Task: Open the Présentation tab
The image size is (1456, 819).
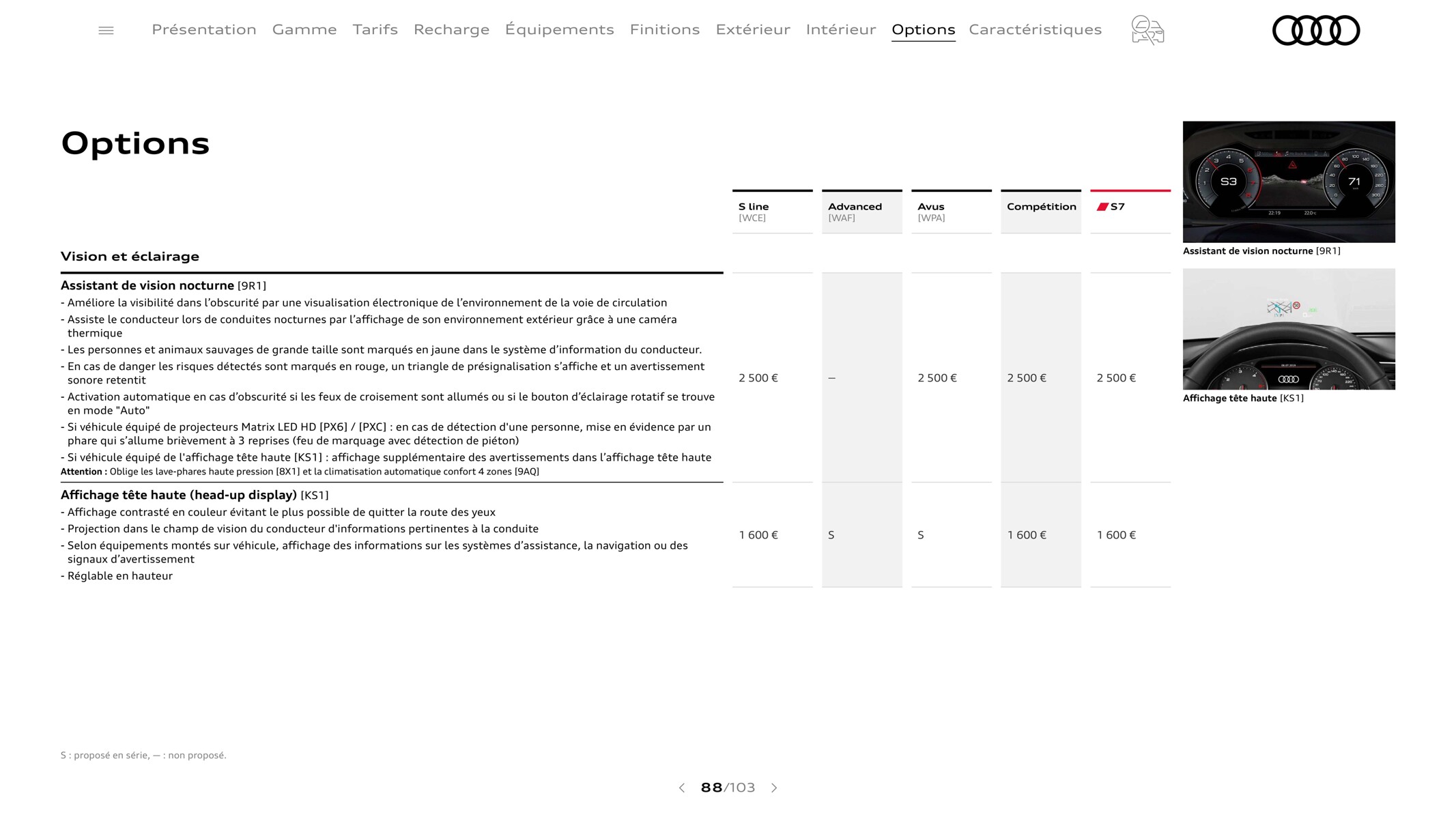Action: pyautogui.click(x=204, y=29)
